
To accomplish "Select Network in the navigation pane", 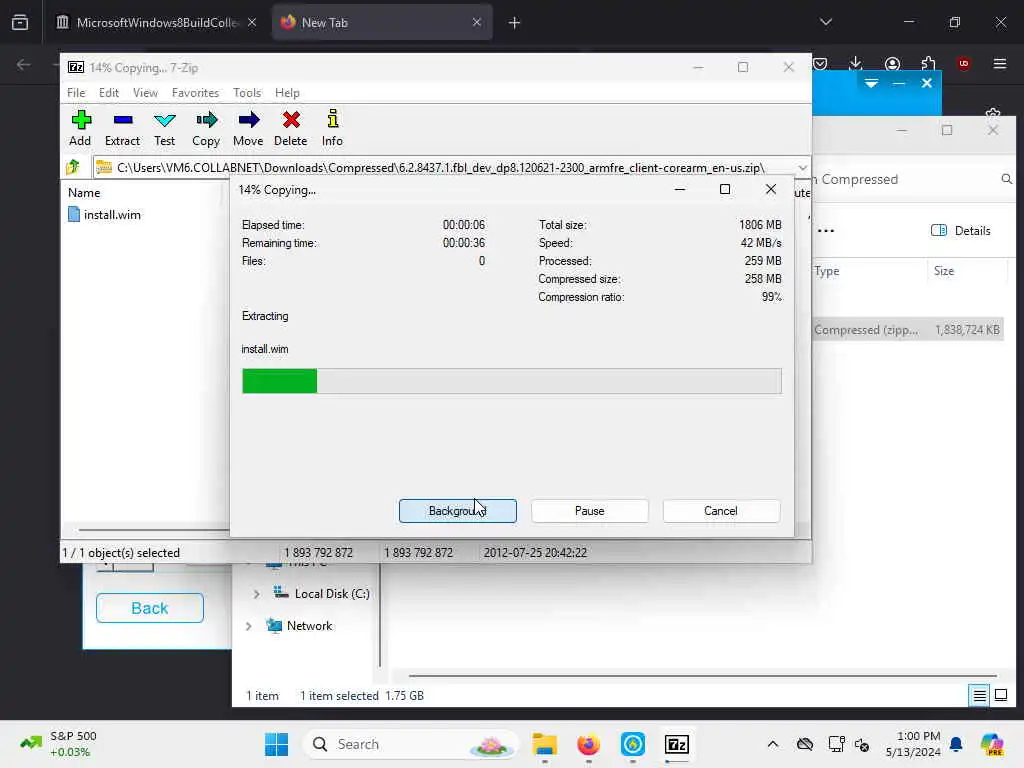I will 300,626.
